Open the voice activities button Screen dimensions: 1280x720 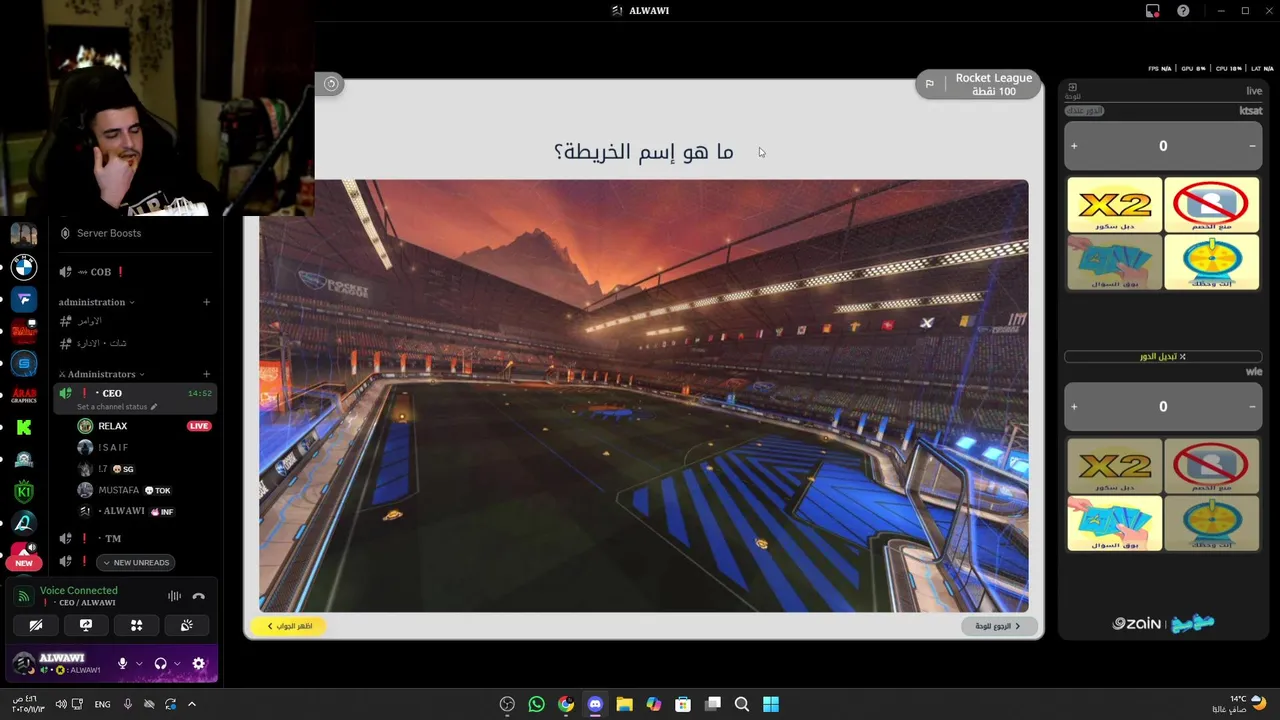[137, 625]
